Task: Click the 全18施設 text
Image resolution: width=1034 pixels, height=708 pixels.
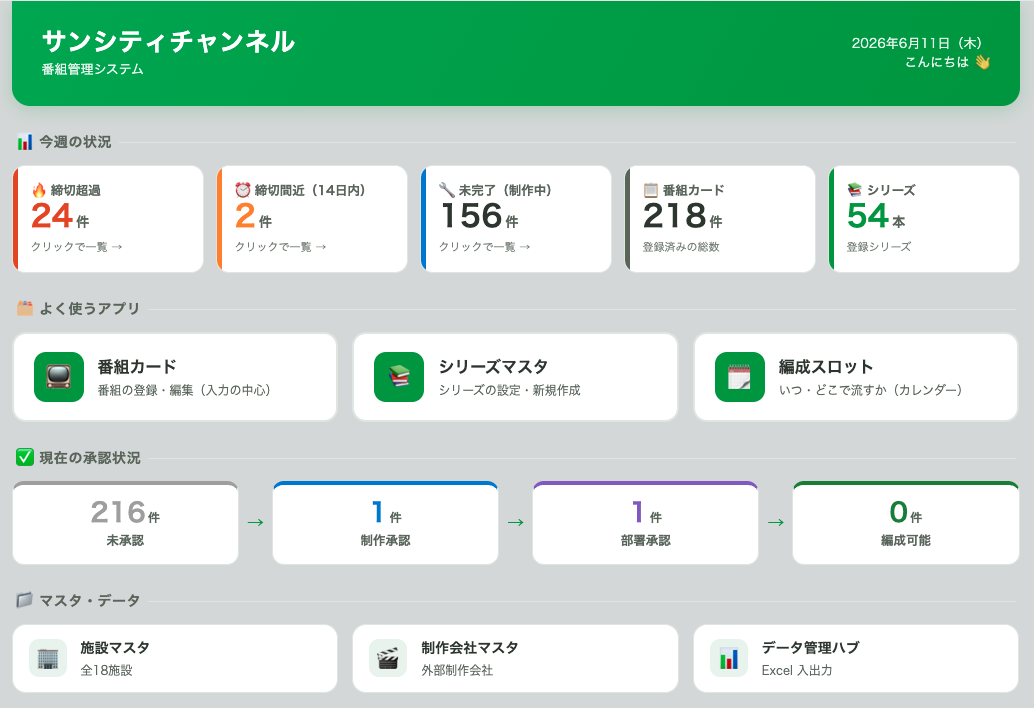Action: pos(106,670)
